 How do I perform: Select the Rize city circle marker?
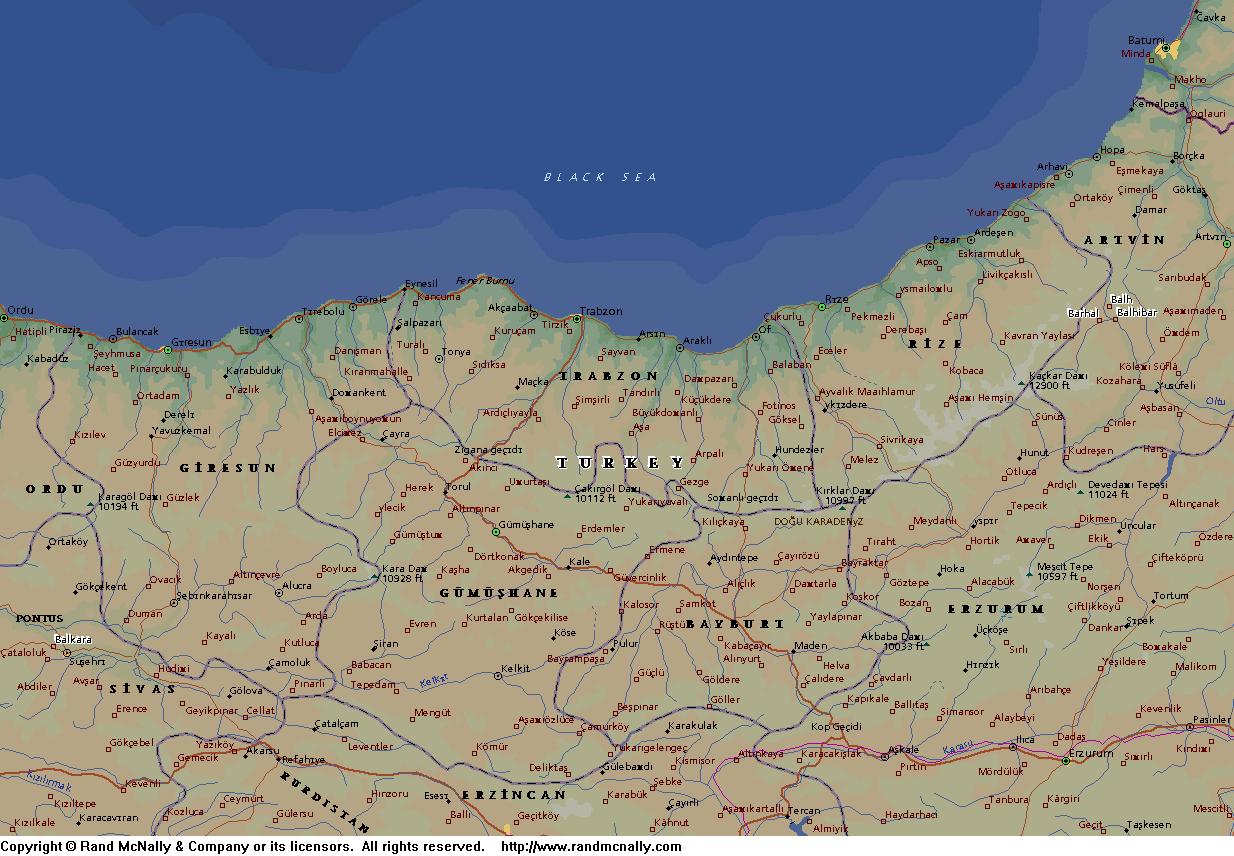click(x=822, y=307)
